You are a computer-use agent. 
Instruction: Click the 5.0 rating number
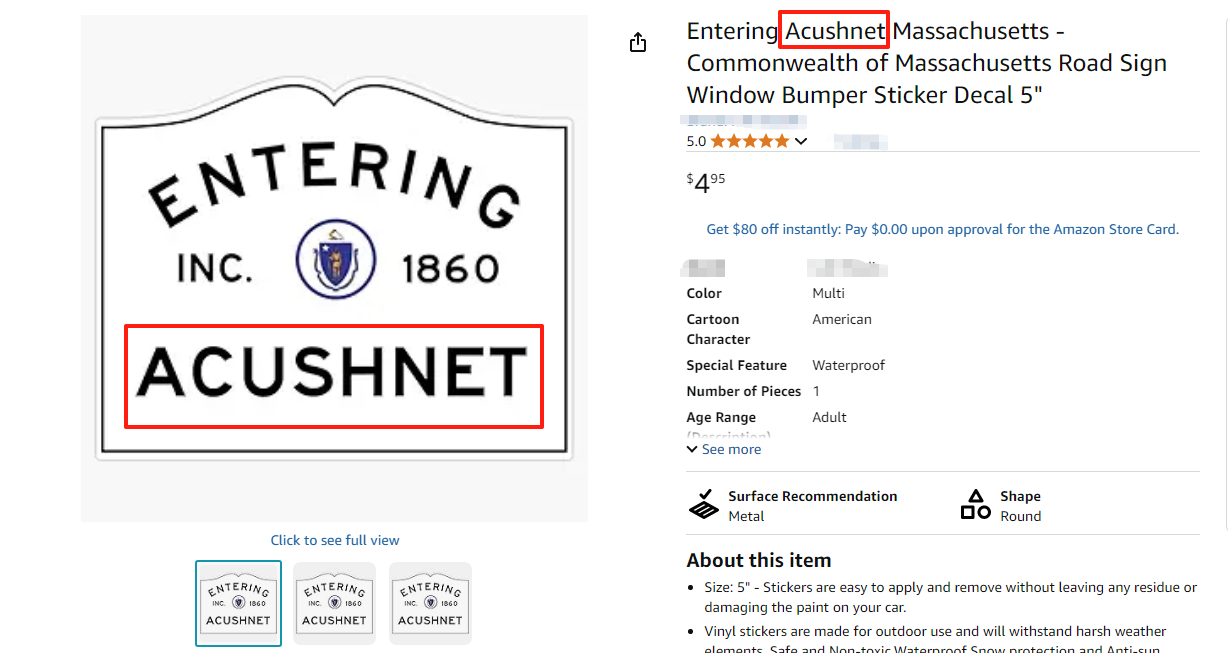click(696, 141)
